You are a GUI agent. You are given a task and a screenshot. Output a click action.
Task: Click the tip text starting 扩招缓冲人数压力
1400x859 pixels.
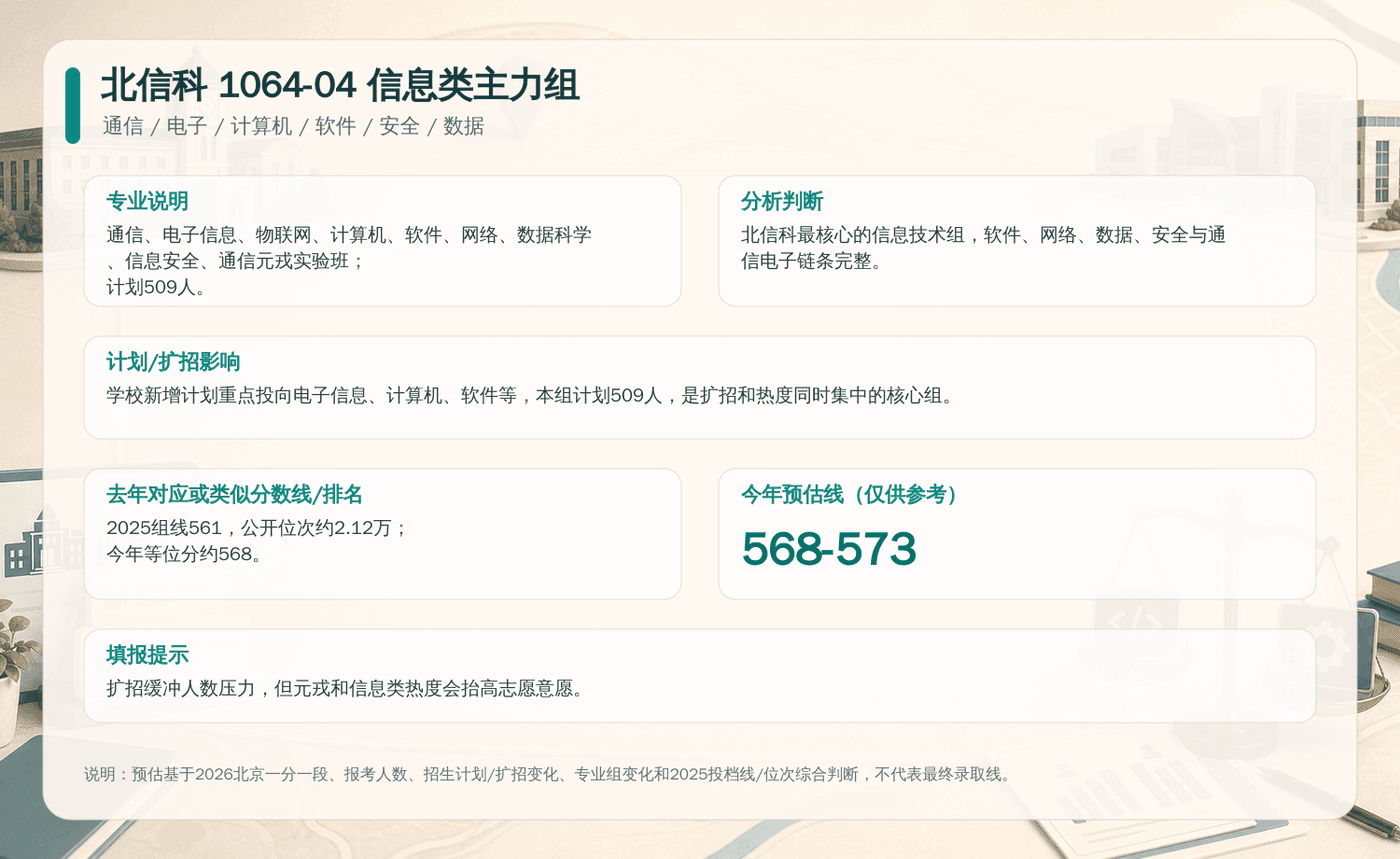(x=344, y=688)
